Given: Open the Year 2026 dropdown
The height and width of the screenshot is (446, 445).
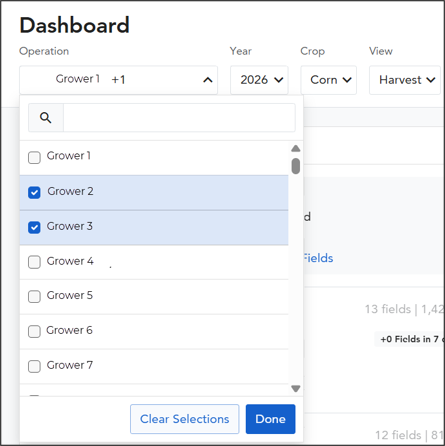Looking at the screenshot, I should (x=259, y=80).
